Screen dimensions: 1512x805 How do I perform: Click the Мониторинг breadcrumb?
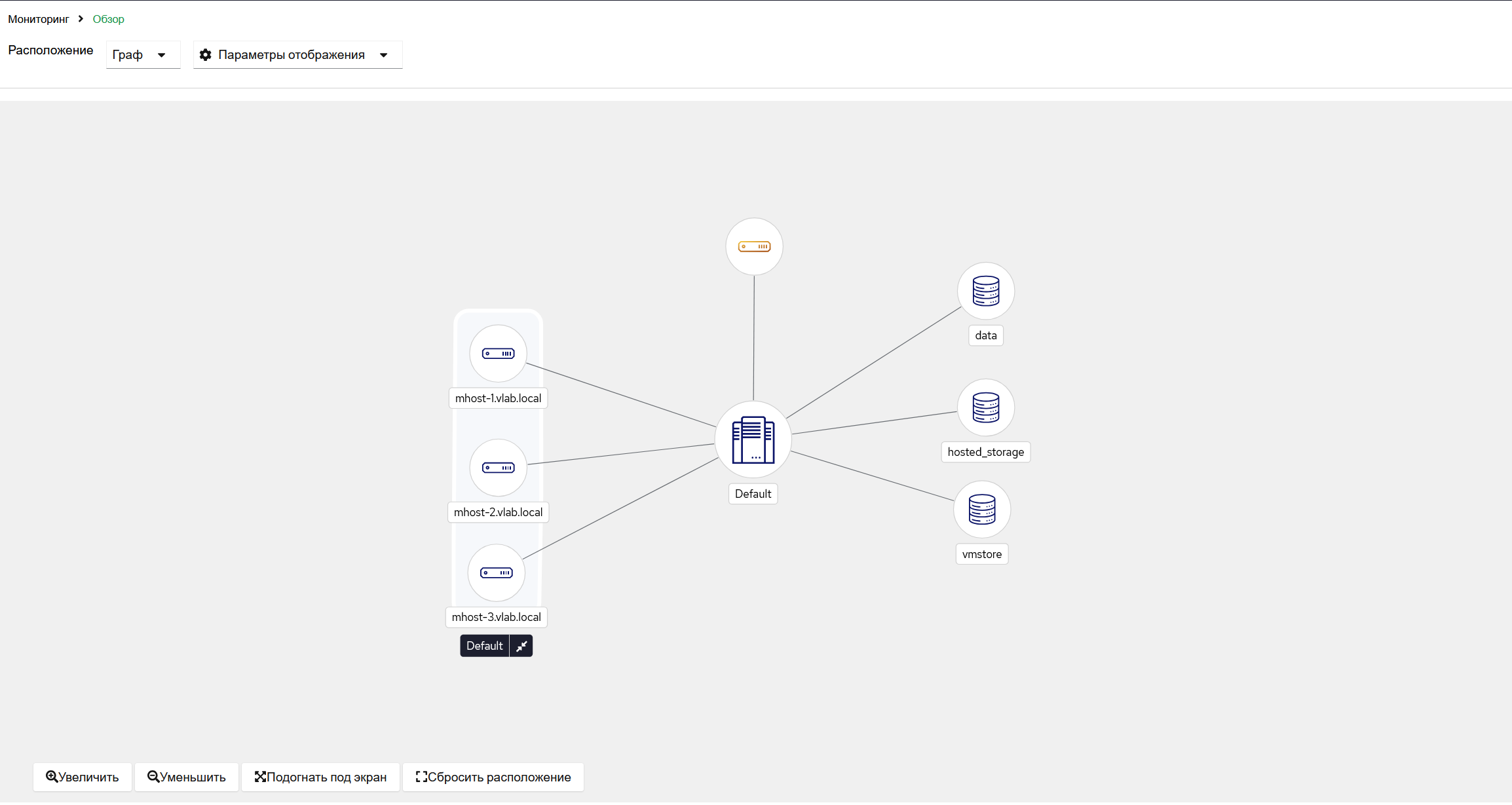[x=38, y=19]
